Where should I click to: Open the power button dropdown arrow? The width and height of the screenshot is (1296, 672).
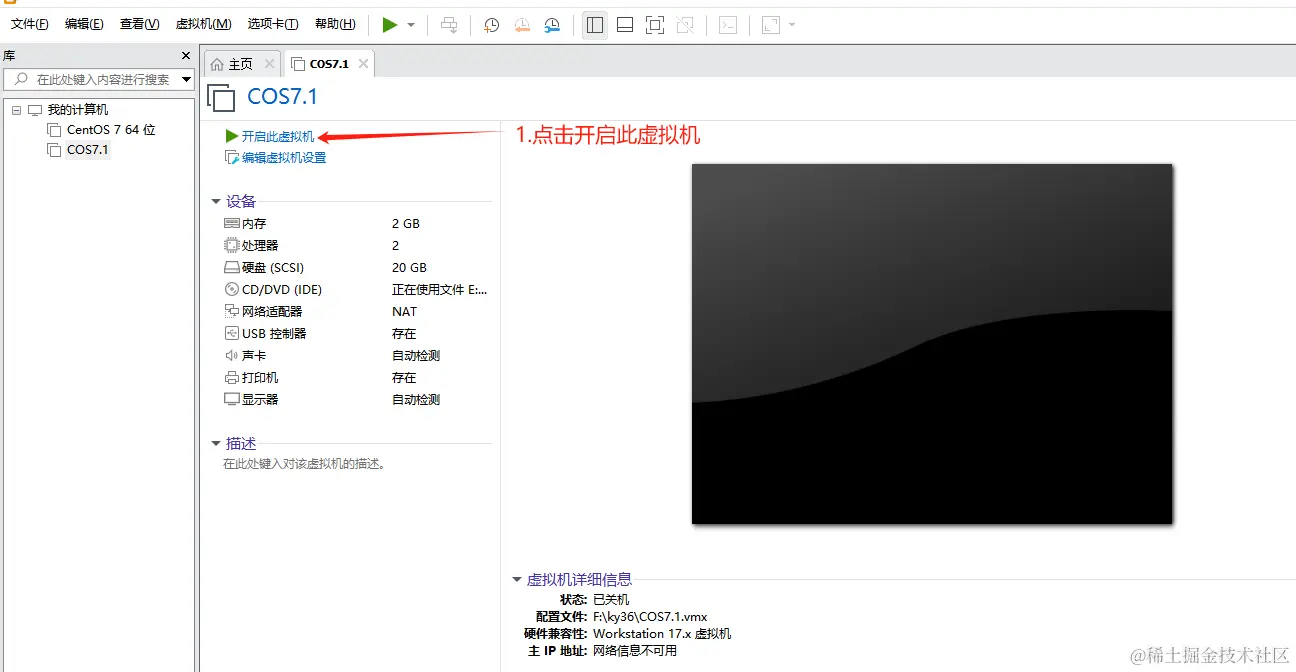(x=410, y=24)
